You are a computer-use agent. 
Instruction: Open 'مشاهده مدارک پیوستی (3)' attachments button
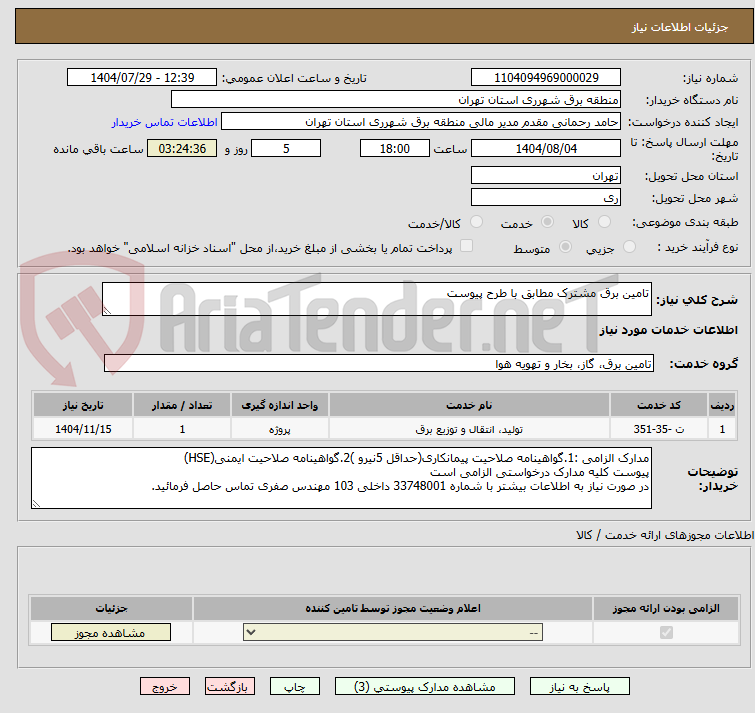[425, 687]
